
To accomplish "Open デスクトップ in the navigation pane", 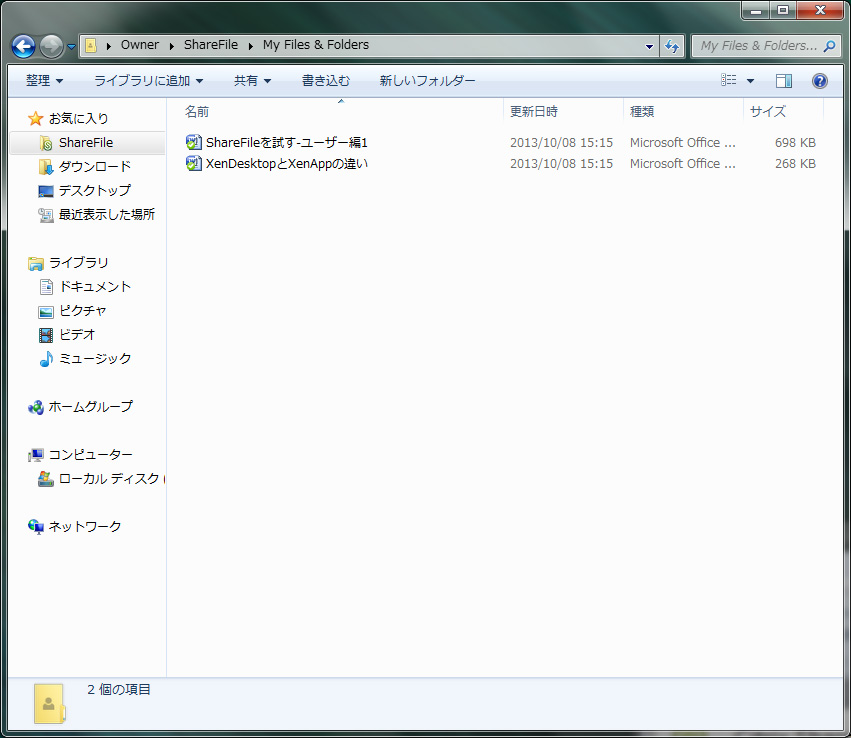I will [x=95, y=190].
